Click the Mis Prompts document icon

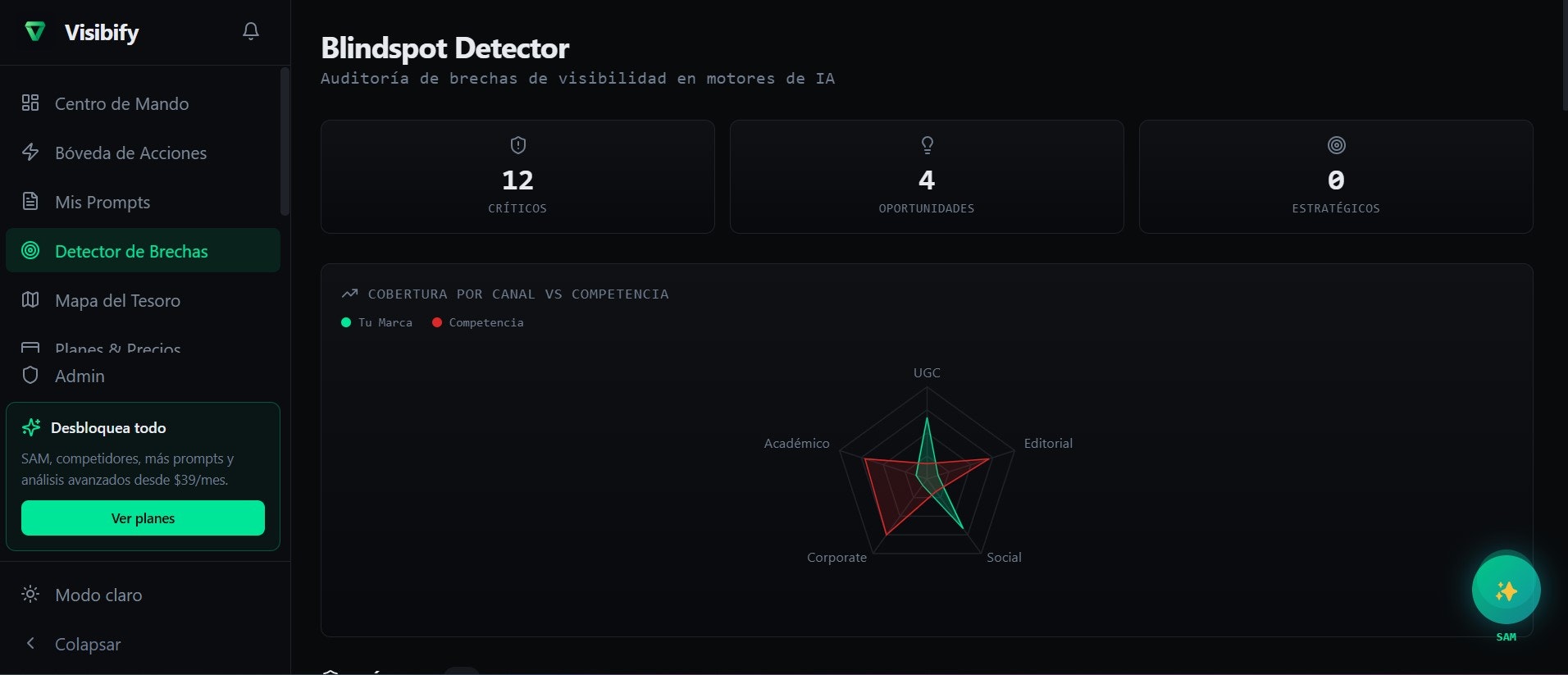coord(30,201)
